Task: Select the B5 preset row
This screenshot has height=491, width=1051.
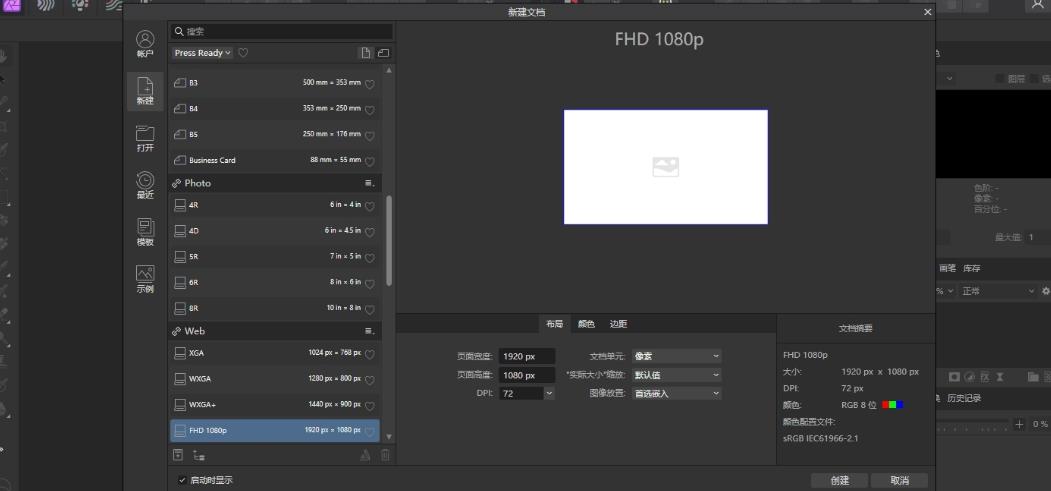Action: [x=275, y=135]
